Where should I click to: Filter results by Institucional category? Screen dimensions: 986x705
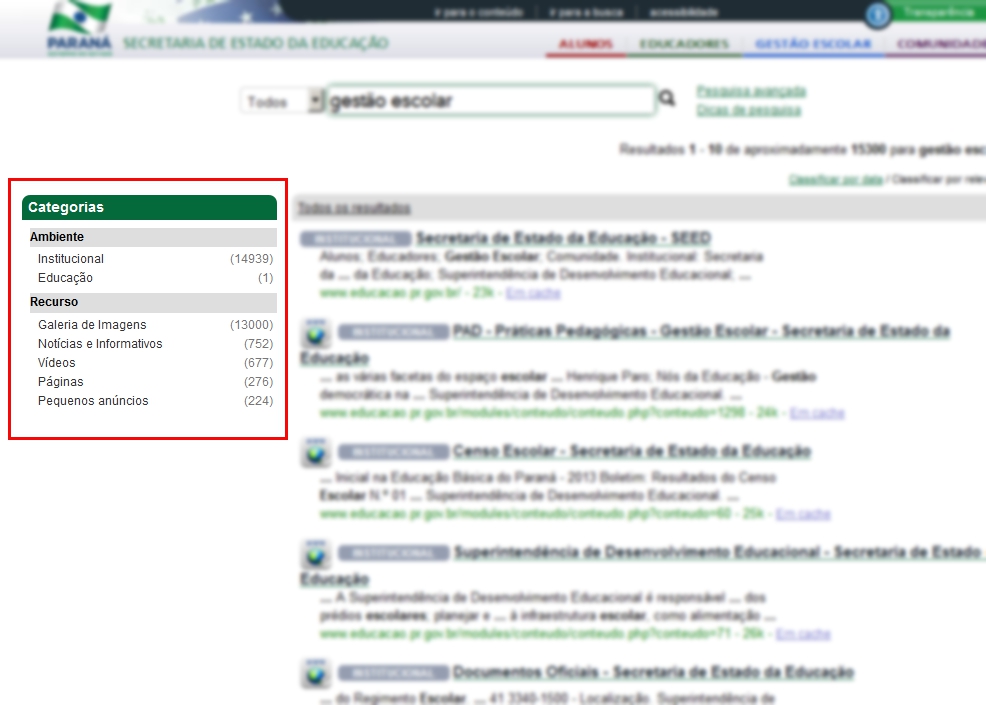coord(71,259)
